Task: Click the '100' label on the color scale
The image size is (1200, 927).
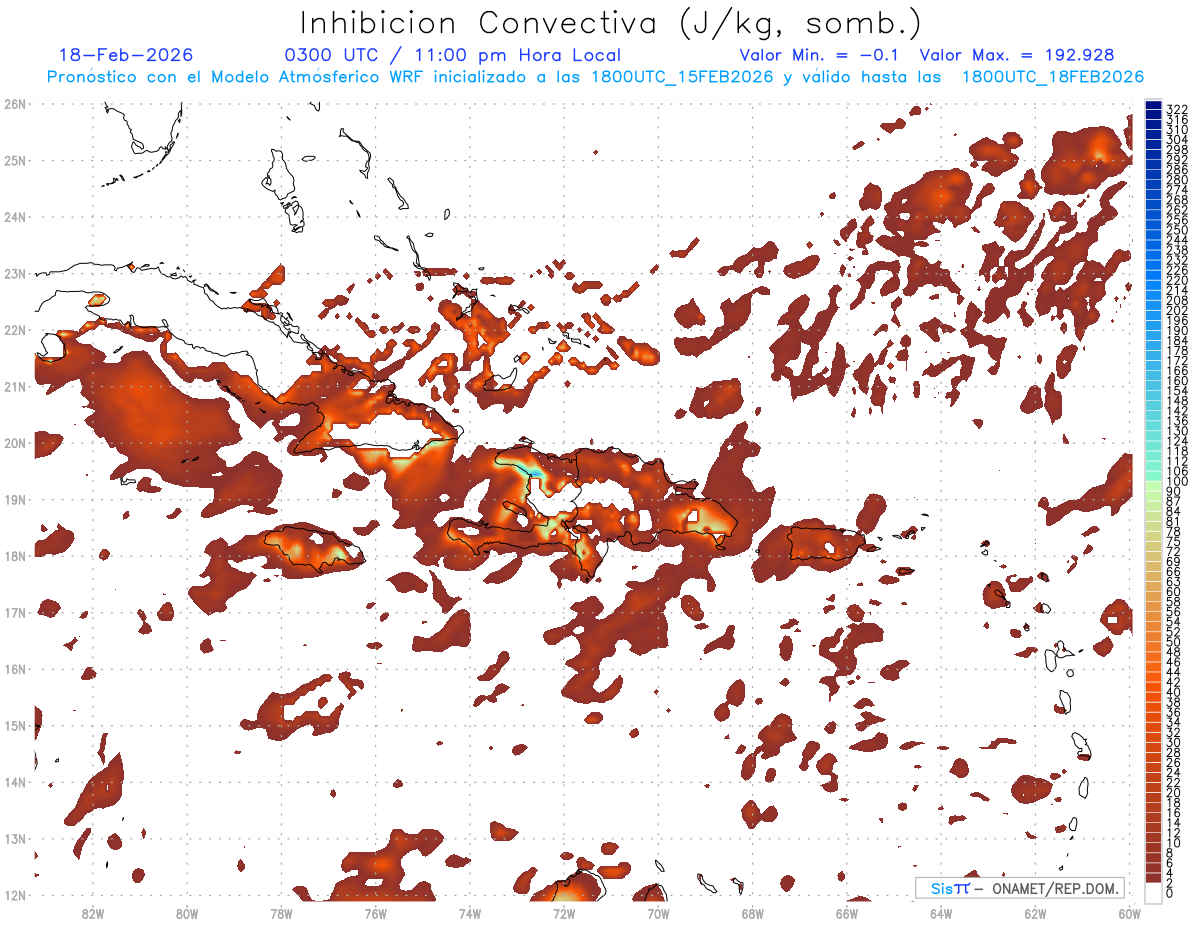Action: (x=1177, y=483)
